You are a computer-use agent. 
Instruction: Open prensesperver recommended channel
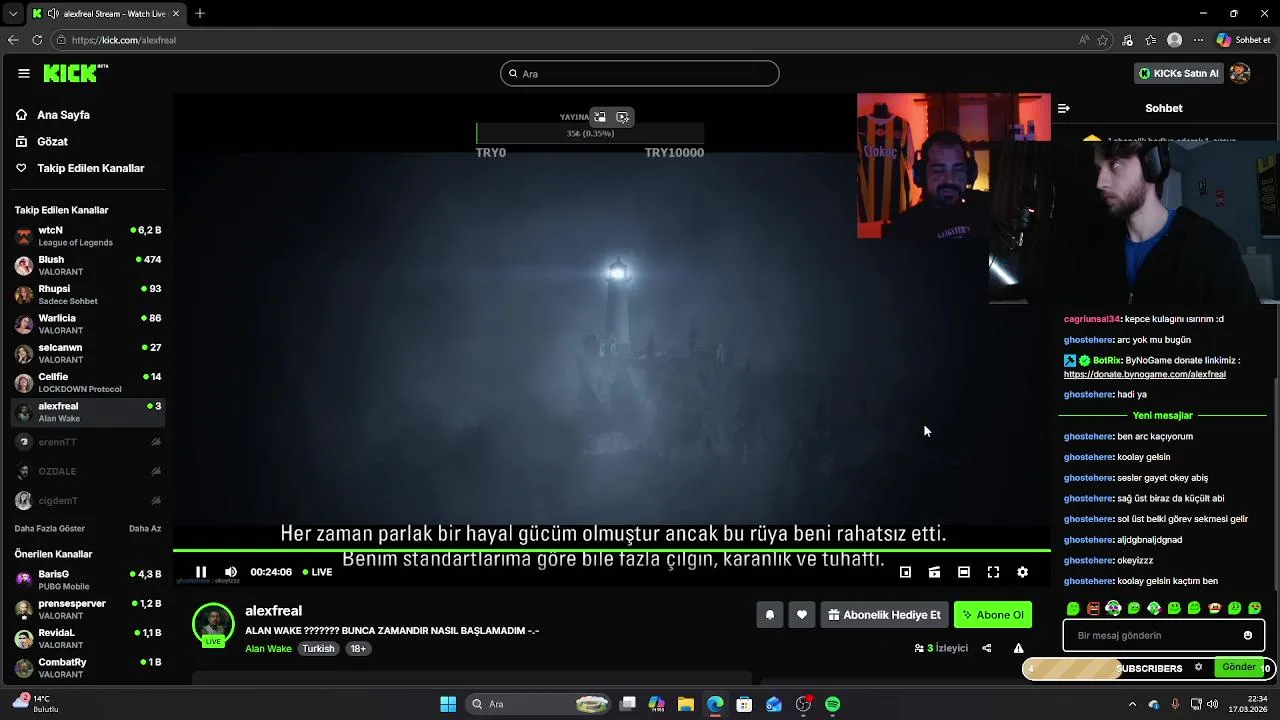88,609
